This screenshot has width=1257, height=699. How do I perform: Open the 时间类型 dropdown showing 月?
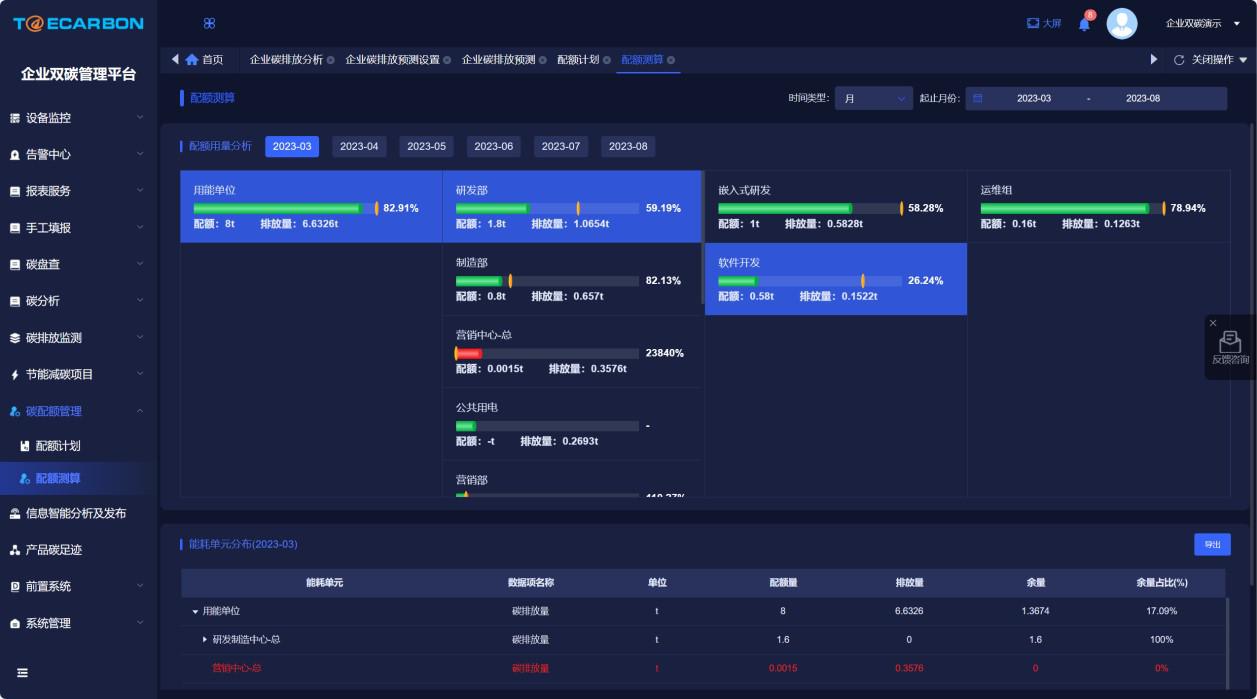pos(873,98)
